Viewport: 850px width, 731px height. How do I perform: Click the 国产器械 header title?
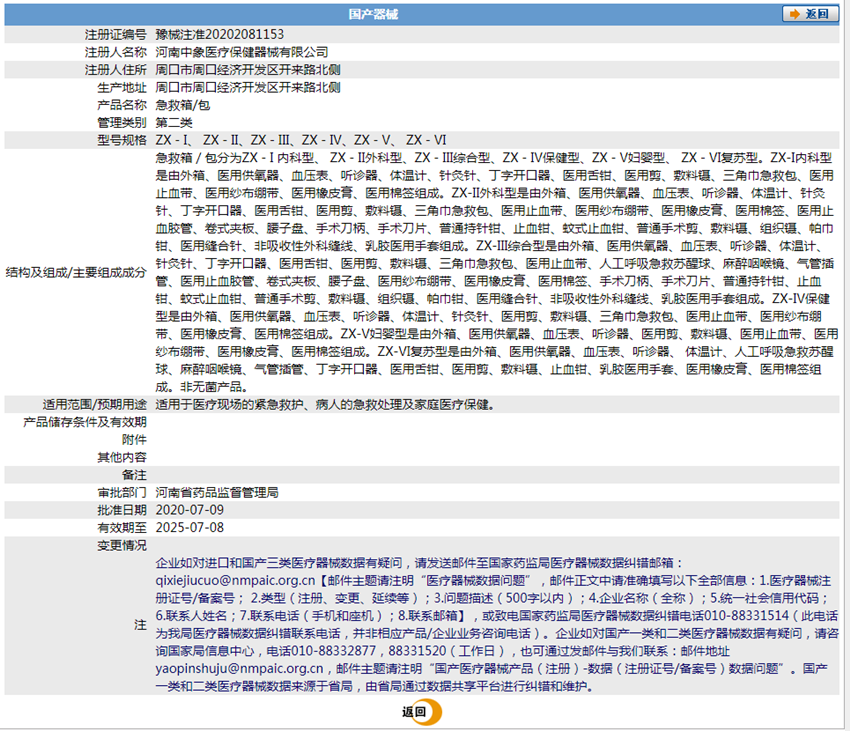point(373,14)
